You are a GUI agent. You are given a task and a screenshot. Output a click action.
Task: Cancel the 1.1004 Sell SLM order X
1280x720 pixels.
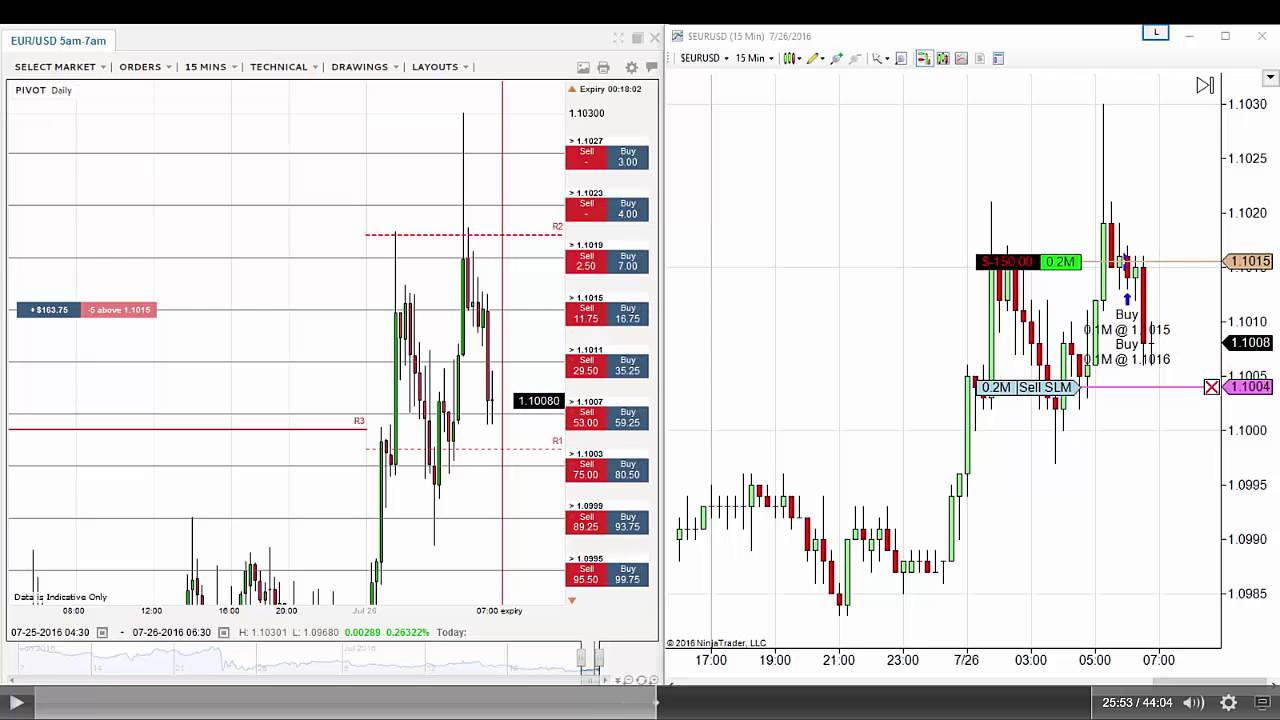click(1211, 387)
